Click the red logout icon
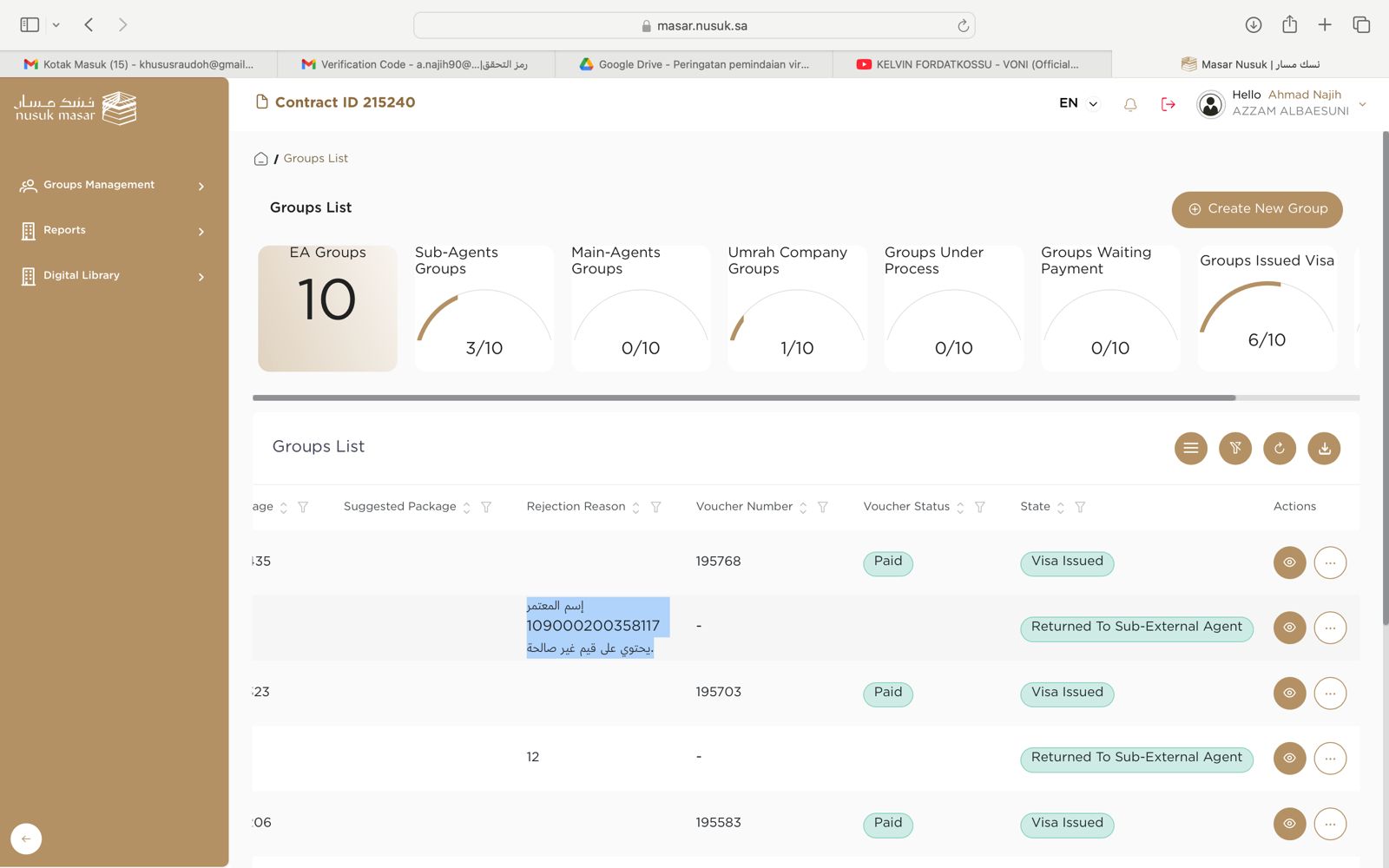Viewport: 1389px width, 868px height. pos(1168,104)
